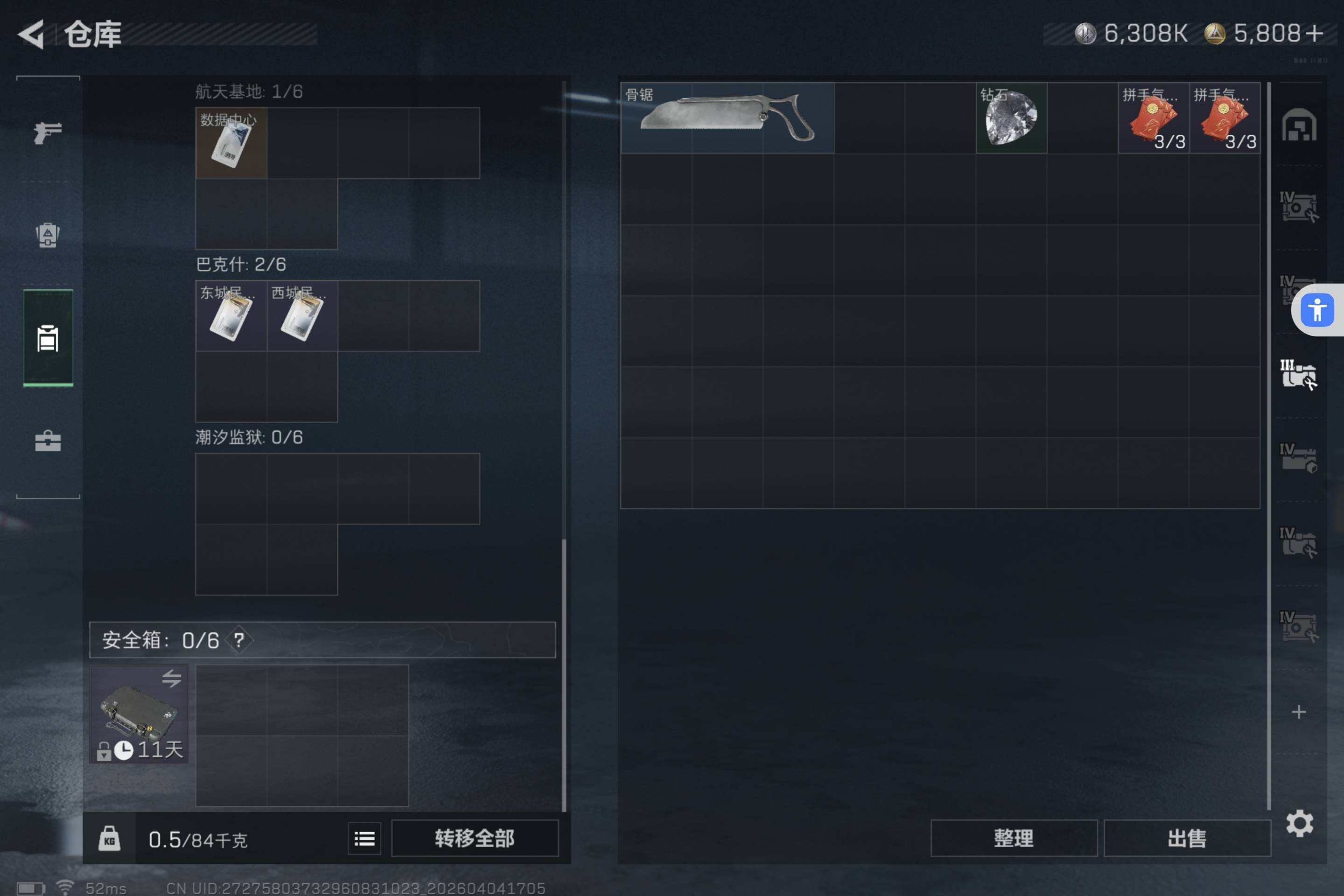Open the weapons category pistol icon
1344x896 pixels.
(48, 133)
